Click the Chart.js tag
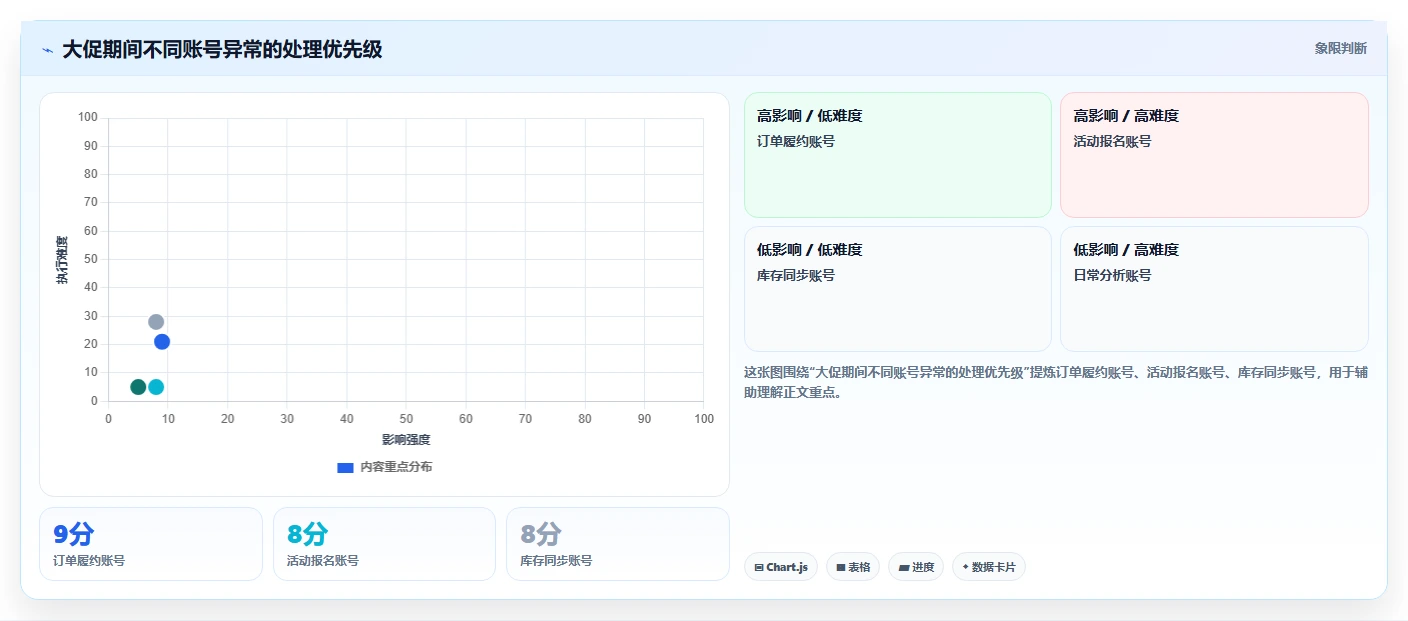The image size is (1408, 621). pyautogui.click(x=781, y=567)
